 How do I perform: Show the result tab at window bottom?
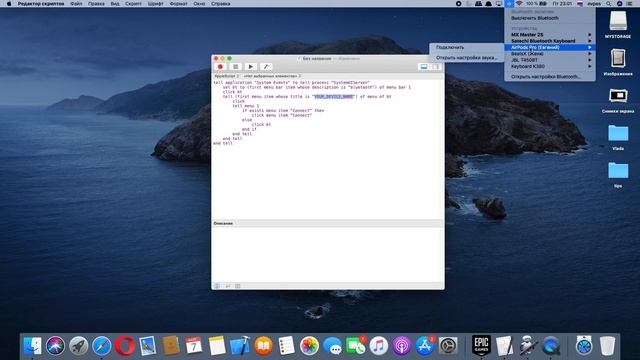click(x=227, y=286)
